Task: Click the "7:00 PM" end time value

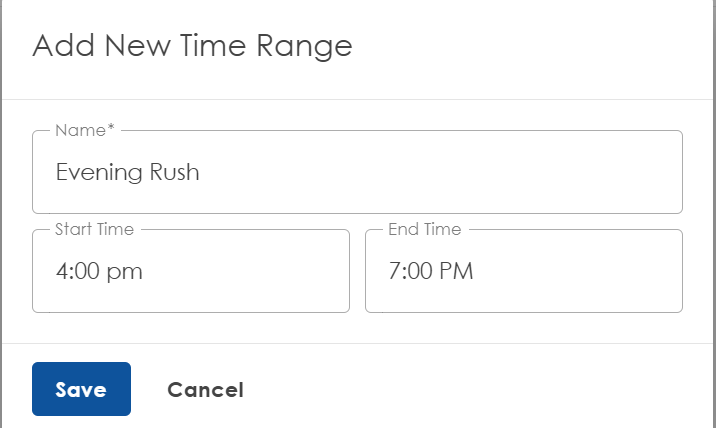Action: coord(431,271)
